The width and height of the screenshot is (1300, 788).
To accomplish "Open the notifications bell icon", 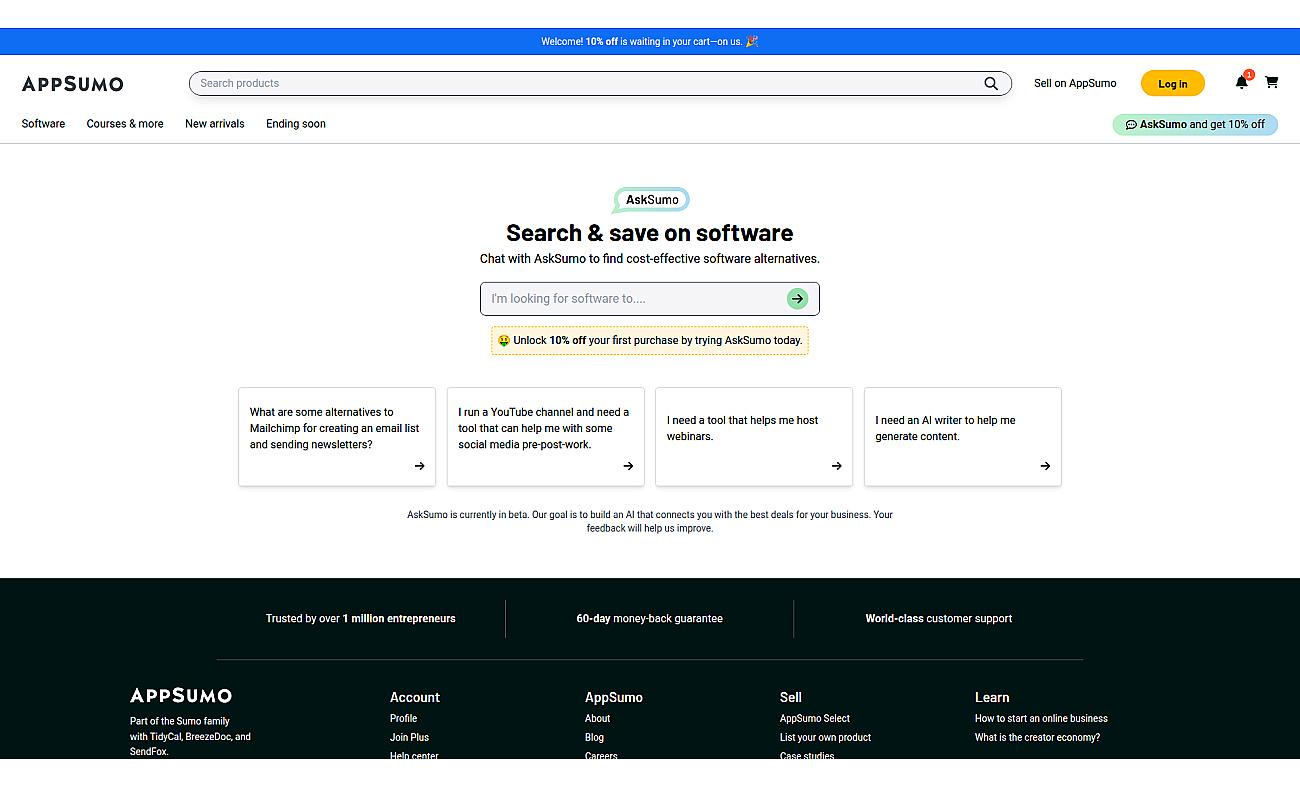I will coord(1242,82).
